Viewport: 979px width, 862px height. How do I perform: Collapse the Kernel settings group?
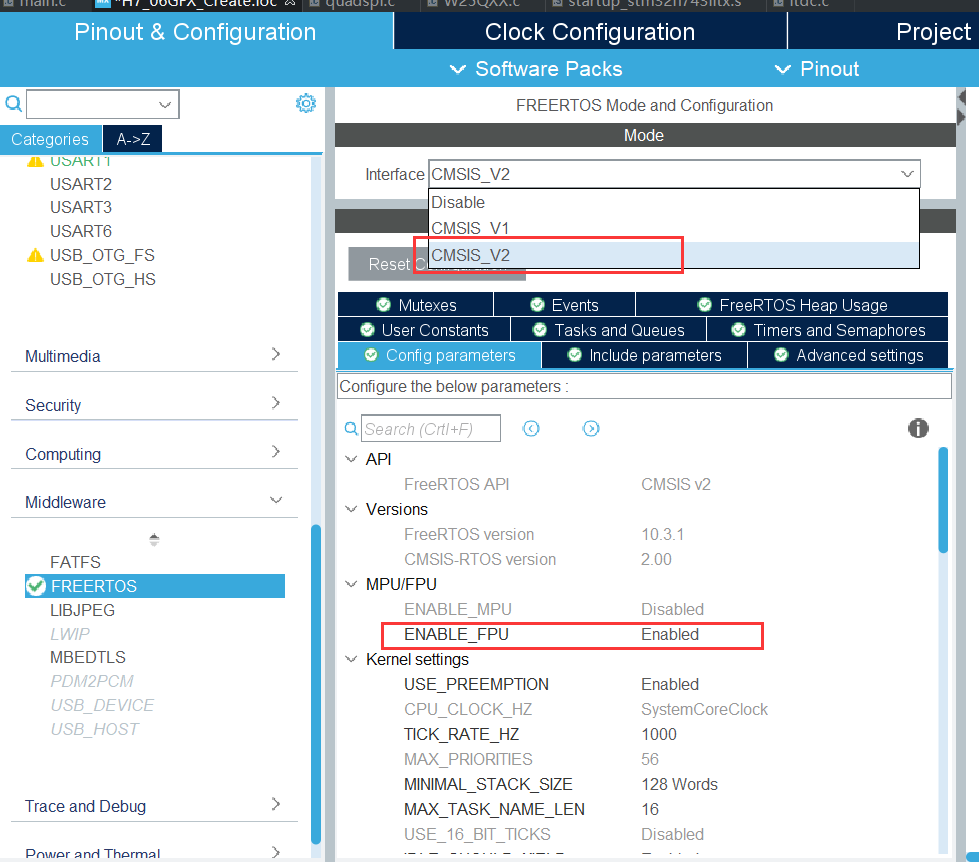(352, 659)
